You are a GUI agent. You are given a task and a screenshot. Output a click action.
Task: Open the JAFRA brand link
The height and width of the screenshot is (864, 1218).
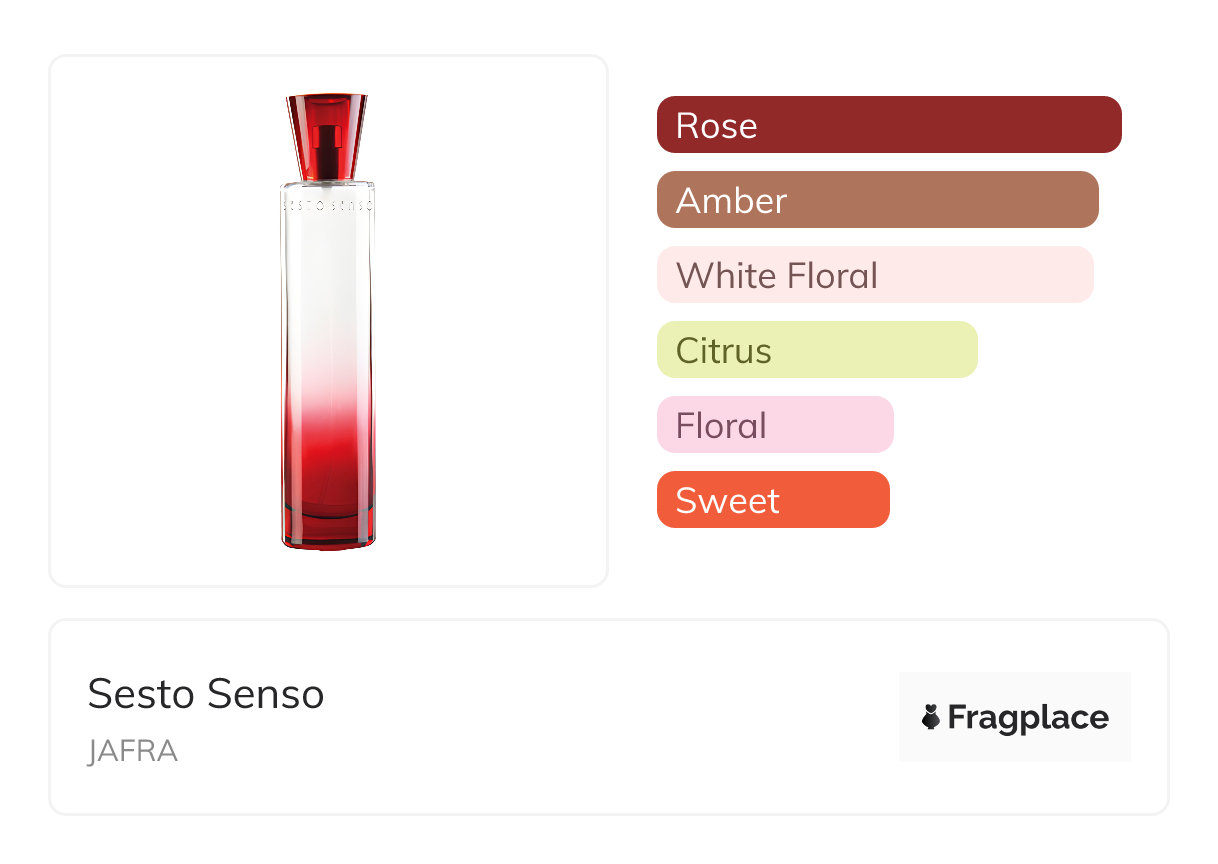coord(132,751)
